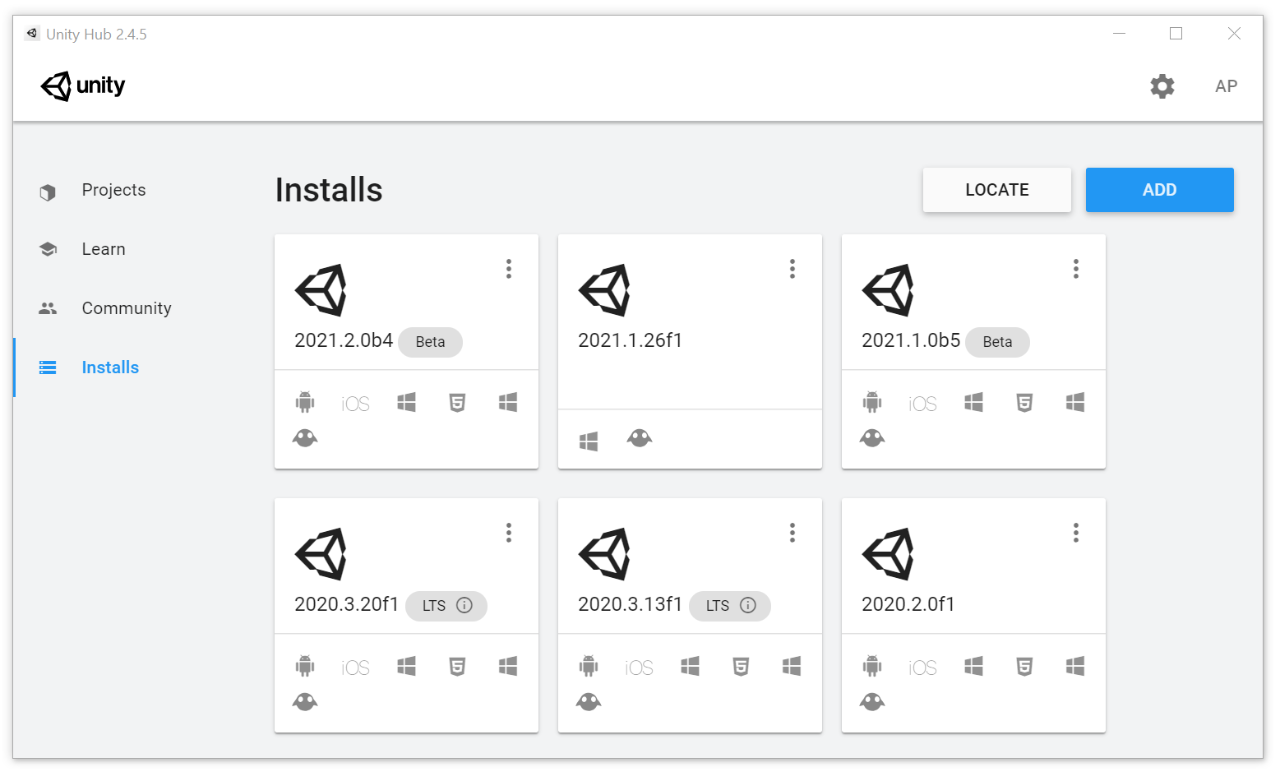Click the Windows module icon under 2021.1.26f1
Image resolution: width=1280 pixels, height=774 pixels.
tap(589, 438)
